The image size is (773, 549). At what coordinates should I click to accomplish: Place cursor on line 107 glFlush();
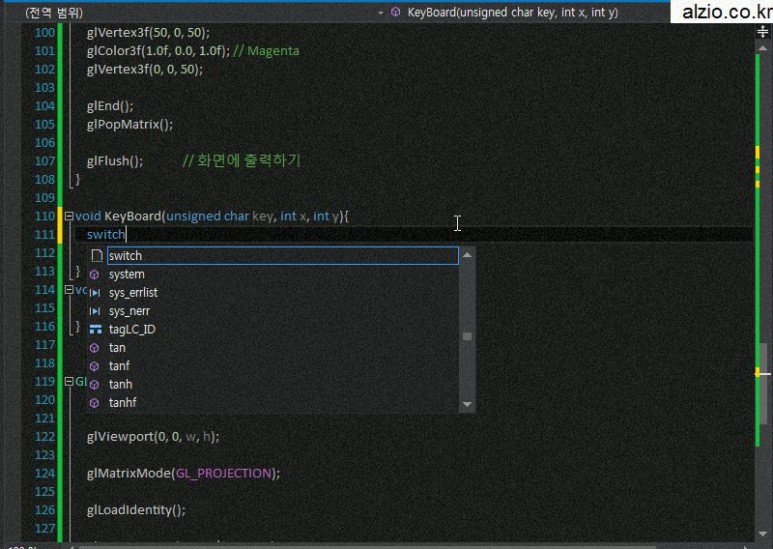115,161
